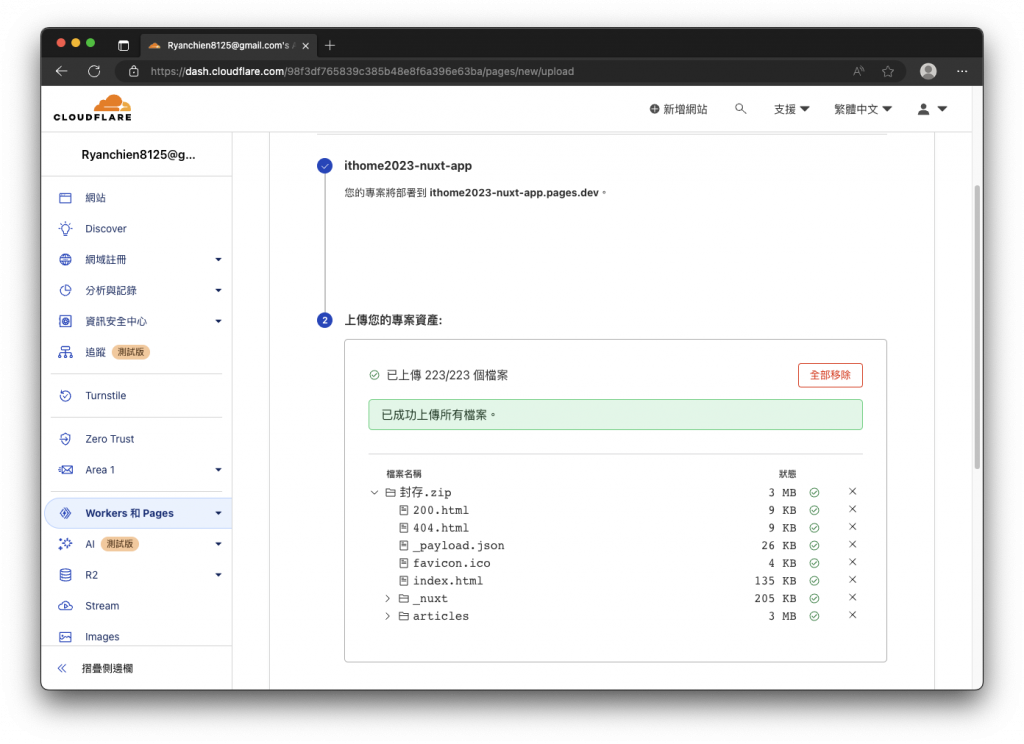Expand the 分析與記錄 submenu arrow
1024x744 pixels.
[x=218, y=290]
